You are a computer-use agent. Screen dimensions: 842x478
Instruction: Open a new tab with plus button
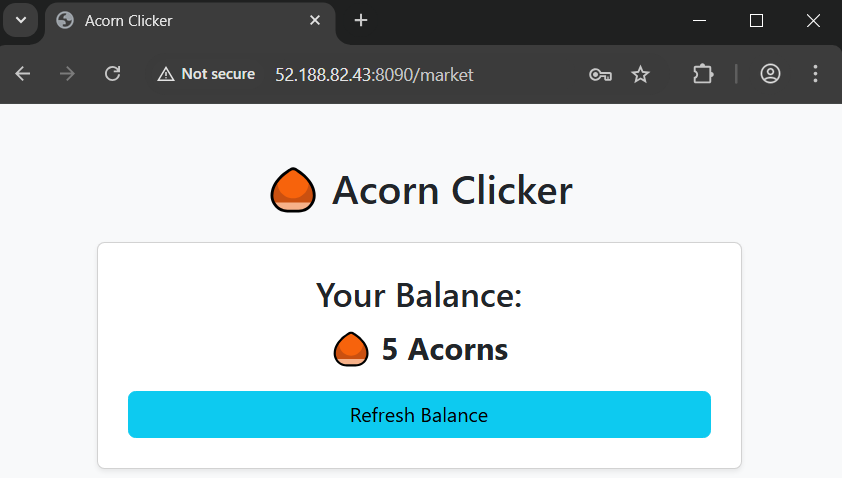point(361,20)
